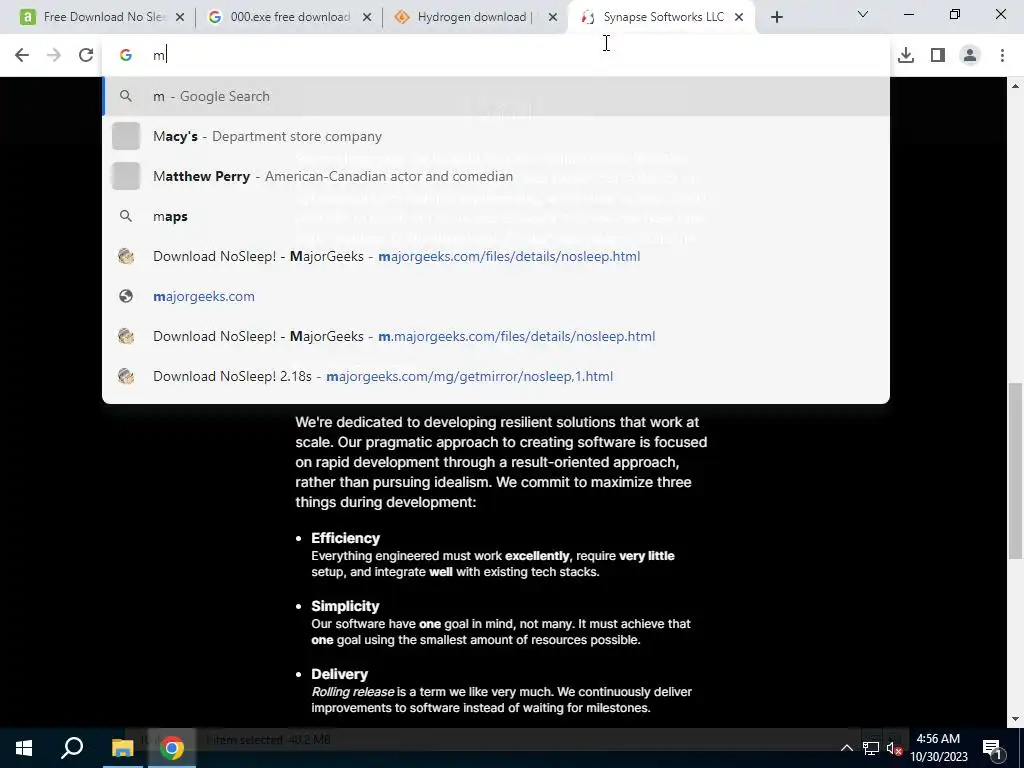Viewport: 1024px width, 768px height.
Task: Show hidden system tray icons
Action: pos(846,748)
